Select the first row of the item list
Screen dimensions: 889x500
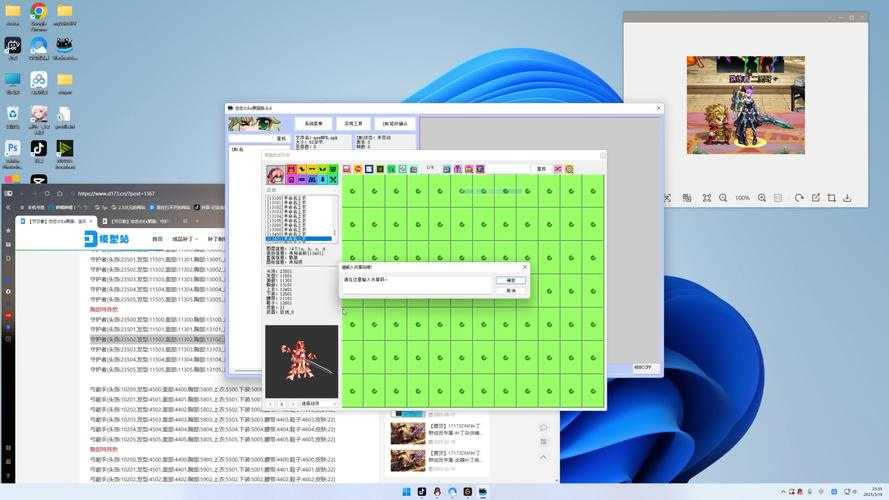coord(299,198)
